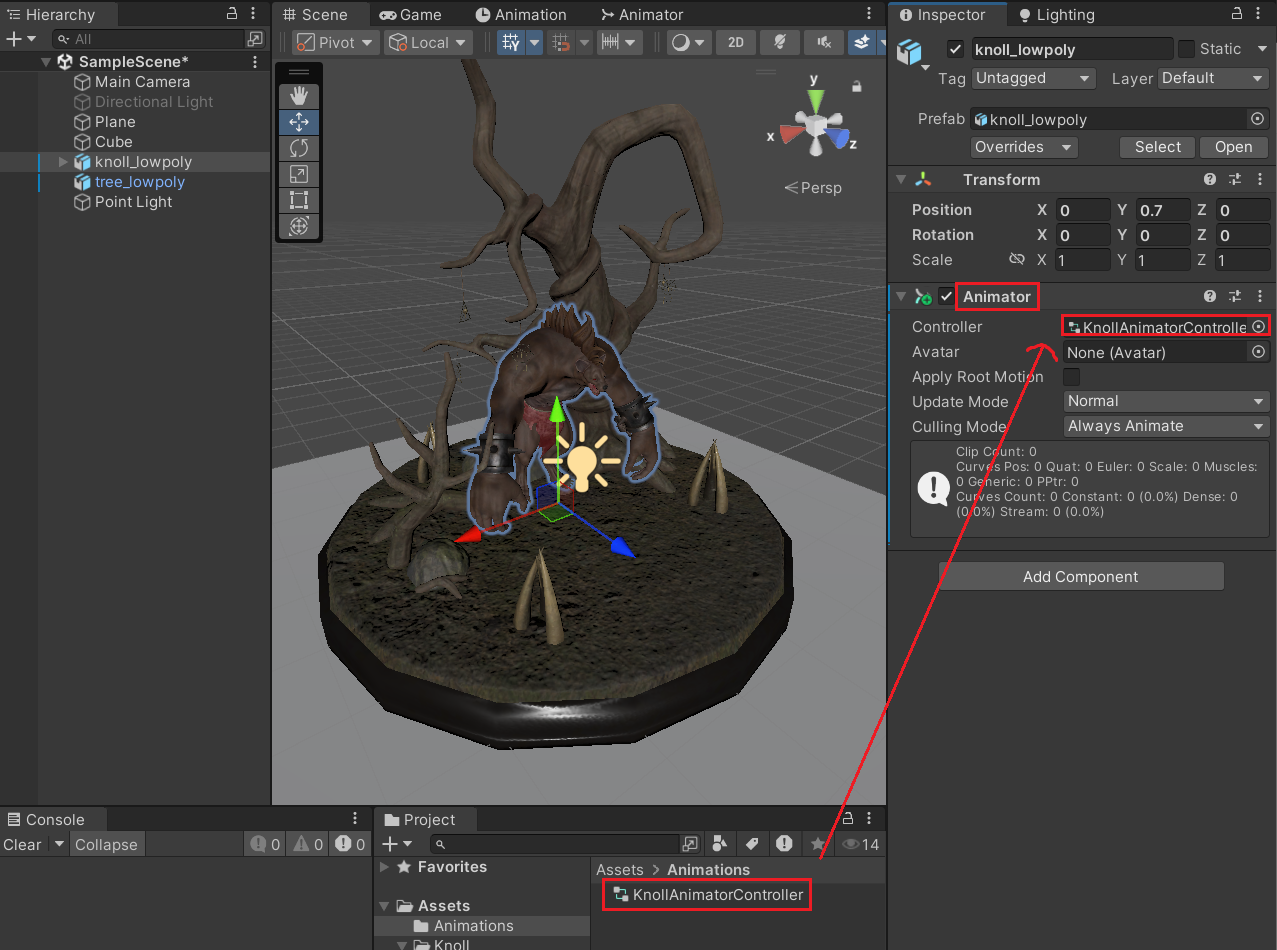Toggle grid snapping magnet icon
Screen dimensions: 1277x950
(x=562, y=43)
